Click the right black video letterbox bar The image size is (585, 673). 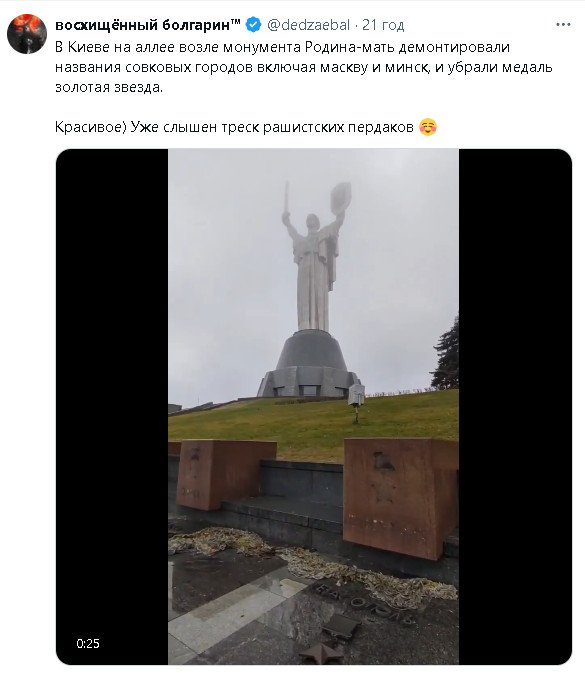pyautogui.click(x=515, y=406)
